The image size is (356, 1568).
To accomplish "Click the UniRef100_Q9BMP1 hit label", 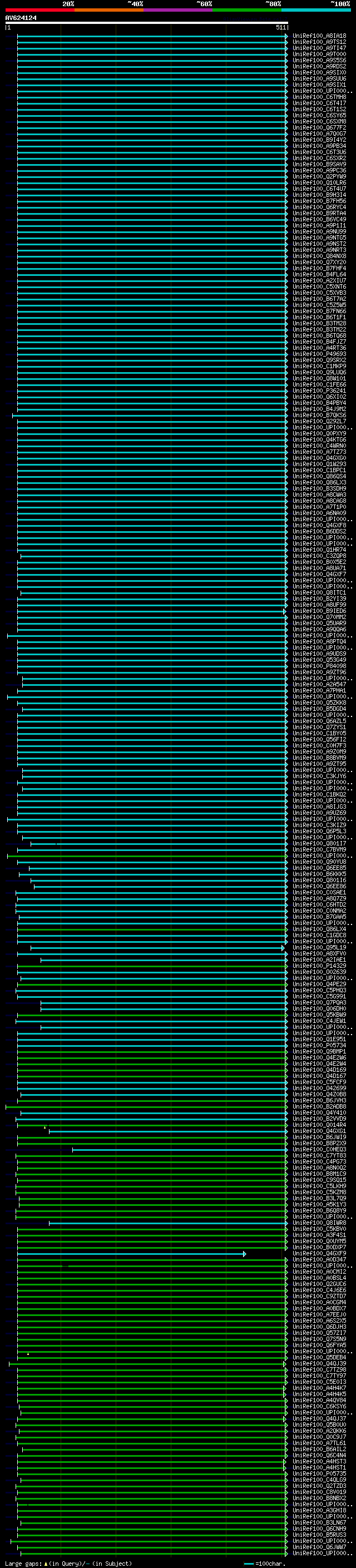I will coord(319,1051).
